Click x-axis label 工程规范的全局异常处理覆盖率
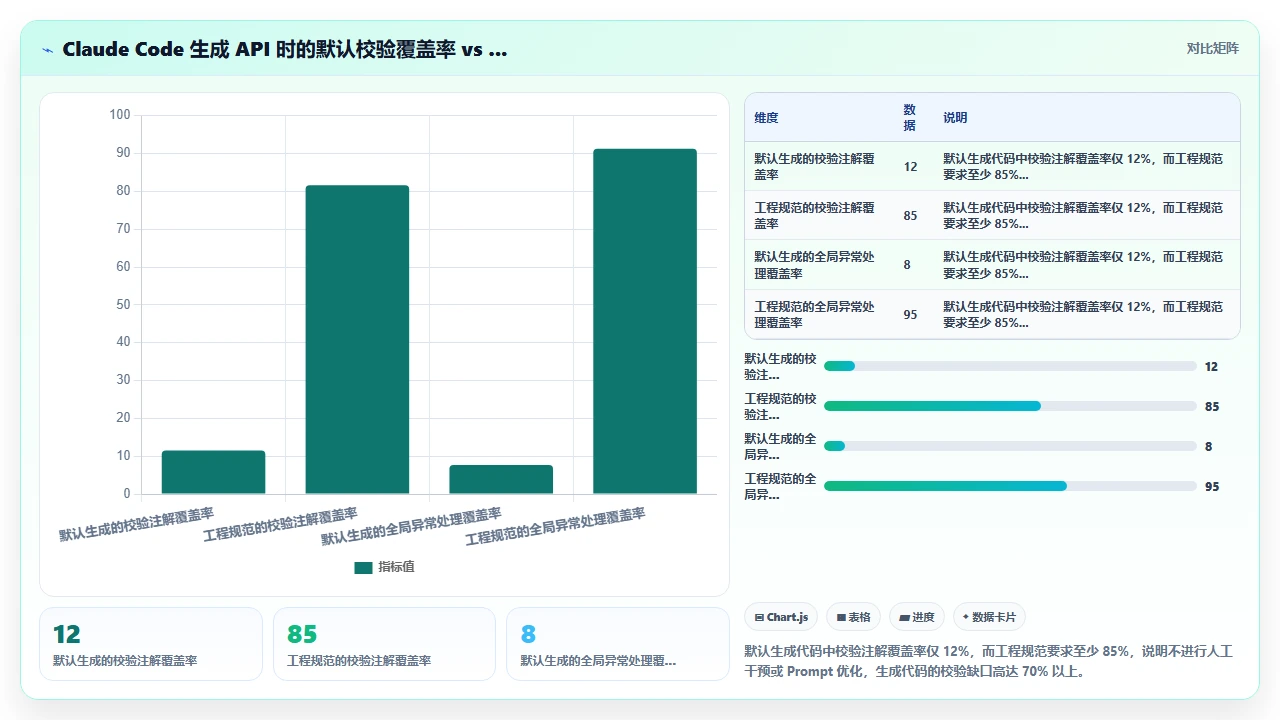 555,526
